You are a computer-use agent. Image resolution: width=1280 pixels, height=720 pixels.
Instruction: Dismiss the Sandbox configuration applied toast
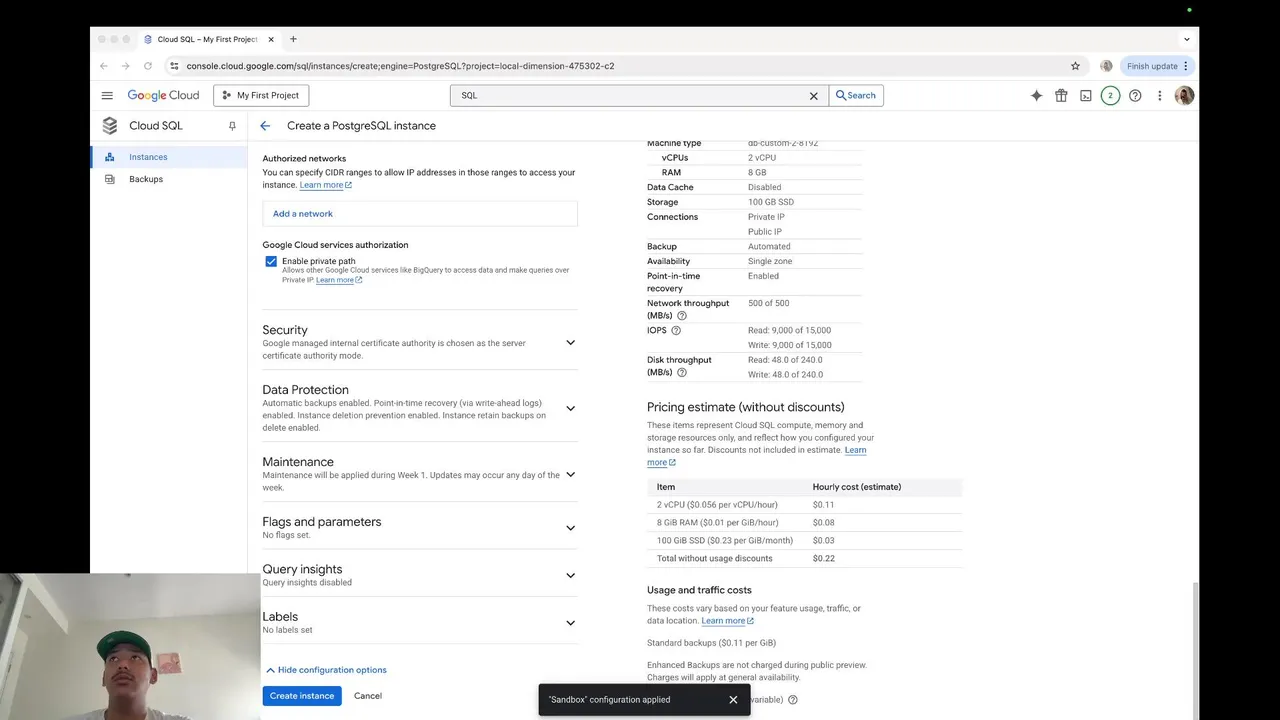coord(733,700)
